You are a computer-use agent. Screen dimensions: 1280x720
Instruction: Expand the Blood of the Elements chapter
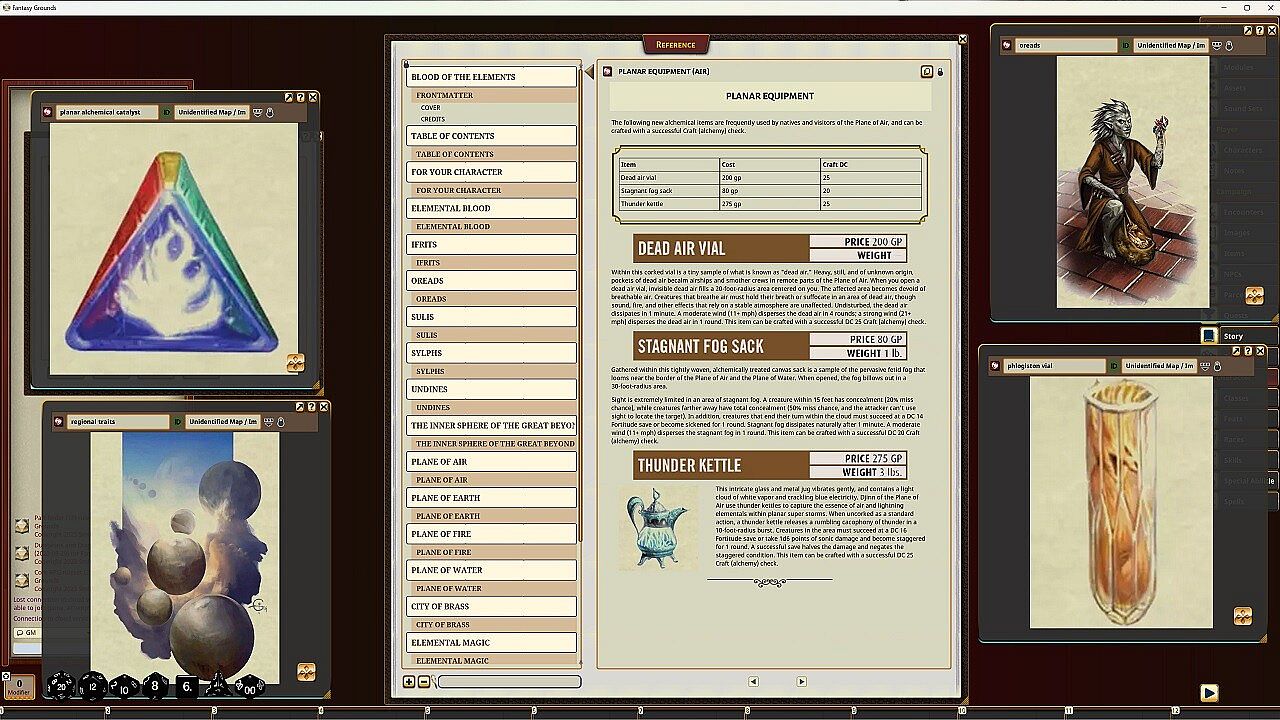point(491,77)
